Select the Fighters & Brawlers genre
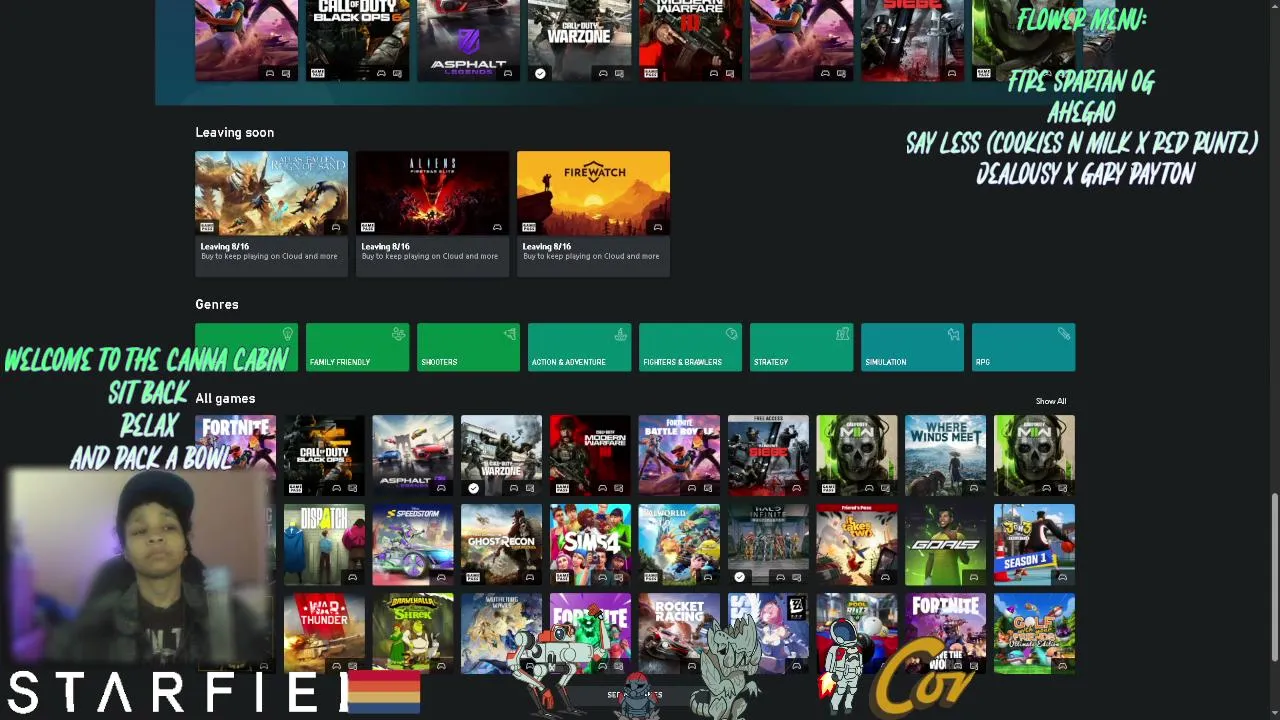1280x720 pixels. coord(690,347)
